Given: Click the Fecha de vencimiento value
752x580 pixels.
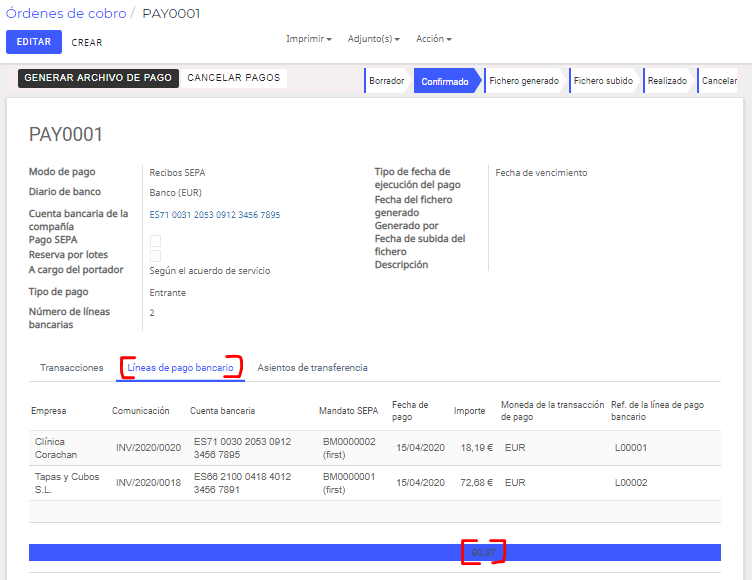Looking at the screenshot, I should pyautogui.click(x=541, y=173).
